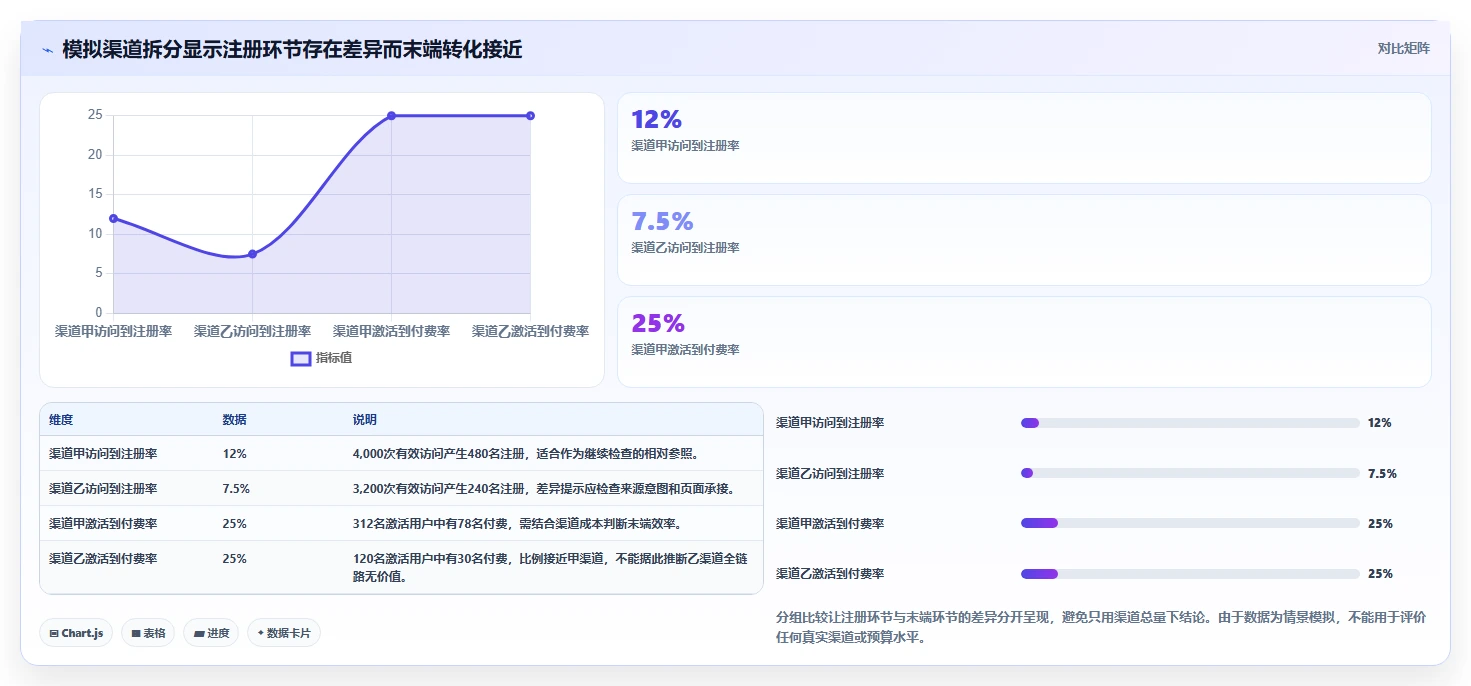
Task: Click the dashboard title 模拟渠道拆分显示注册环节
Action: pyautogui.click(x=292, y=50)
